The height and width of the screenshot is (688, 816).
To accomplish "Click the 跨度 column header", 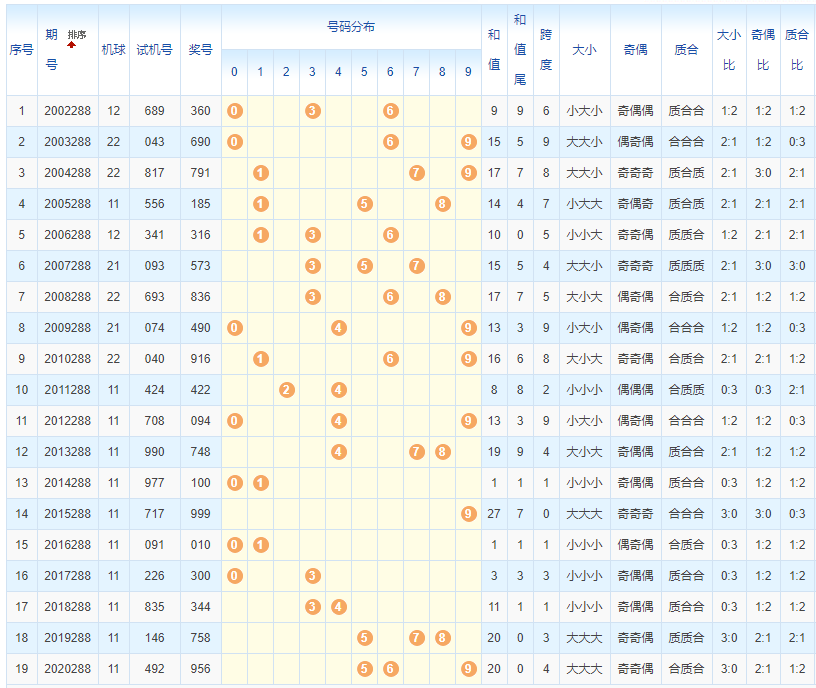I will coord(546,50).
